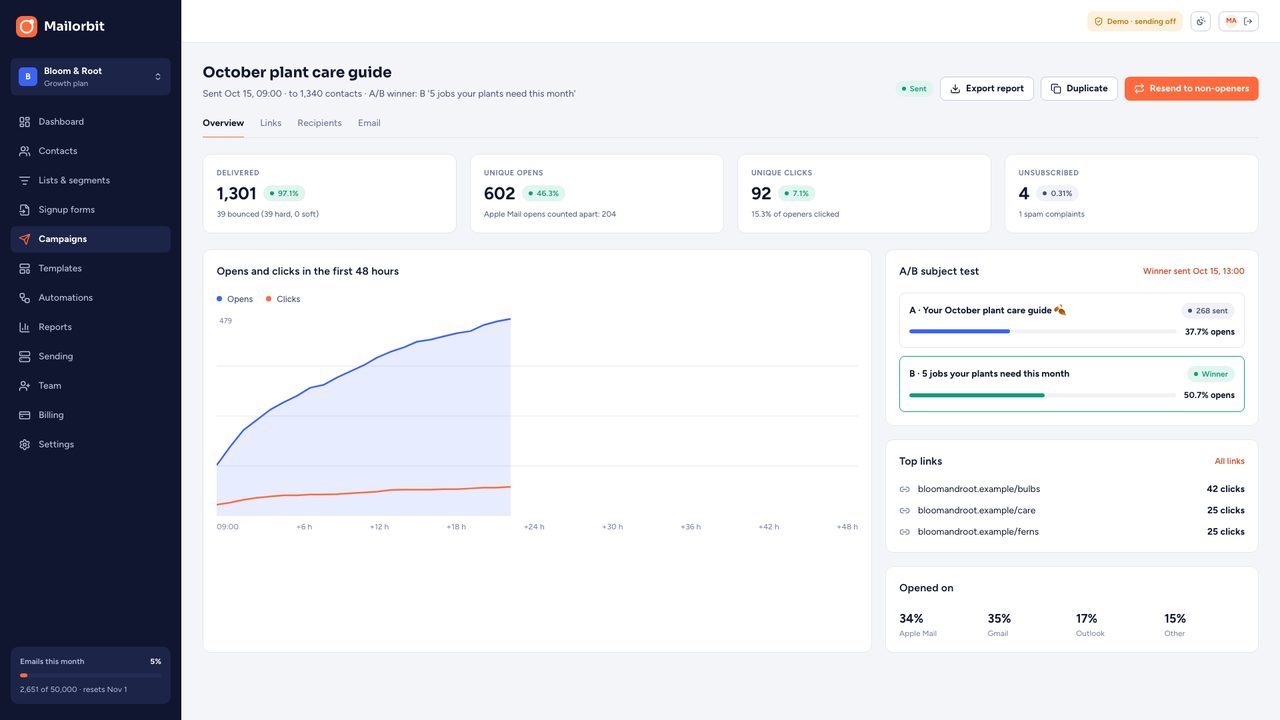Open the All links link
This screenshot has height=720, width=1280.
coord(1229,461)
